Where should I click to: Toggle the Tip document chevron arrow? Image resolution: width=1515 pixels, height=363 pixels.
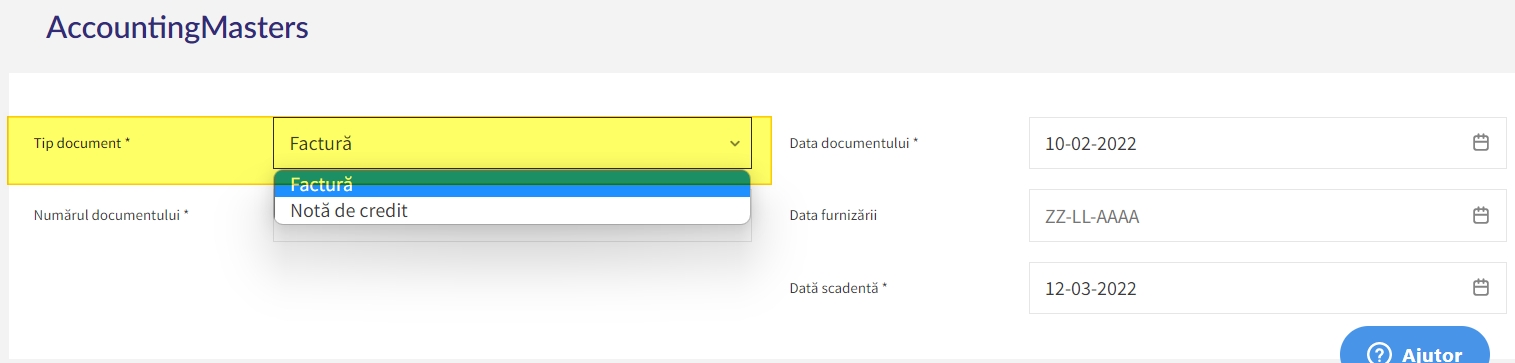734,143
